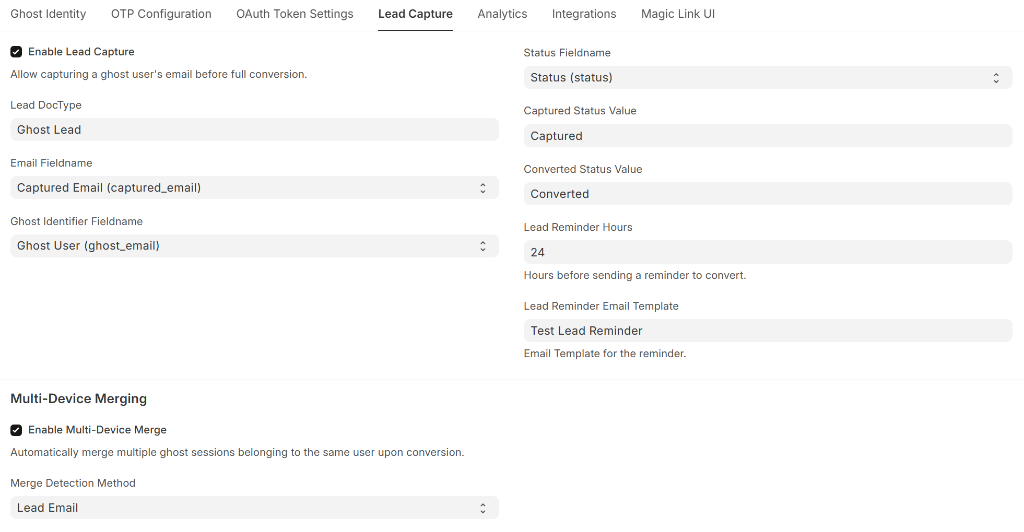
Task: Go to OAuth Token Settings tab
Action: tap(295, 14)
